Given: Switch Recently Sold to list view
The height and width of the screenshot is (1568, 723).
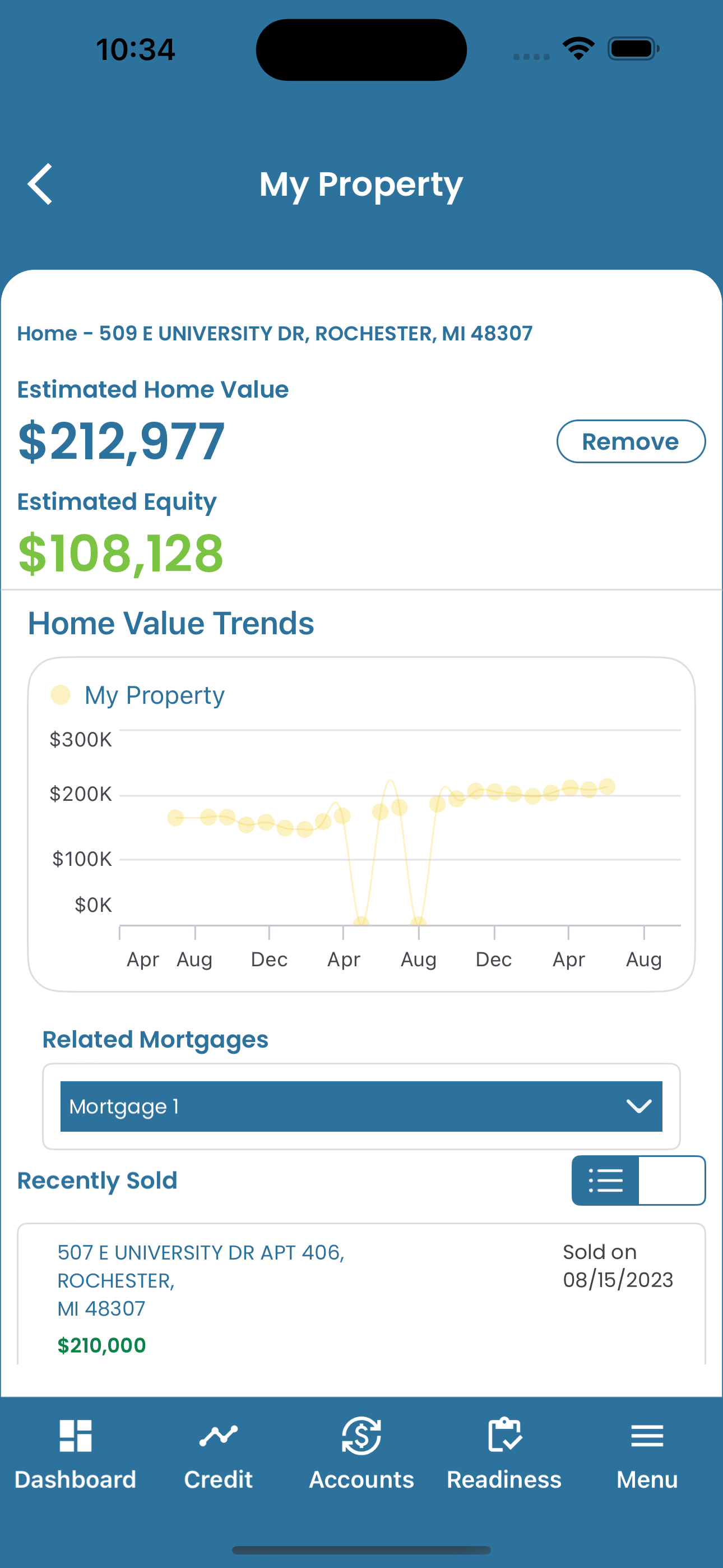Looking at the screenshot, I should [605, 1180].
